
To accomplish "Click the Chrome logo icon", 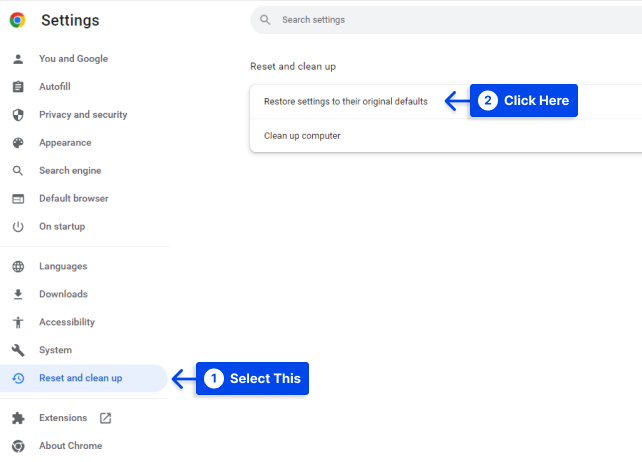I will tap(18, 20).
